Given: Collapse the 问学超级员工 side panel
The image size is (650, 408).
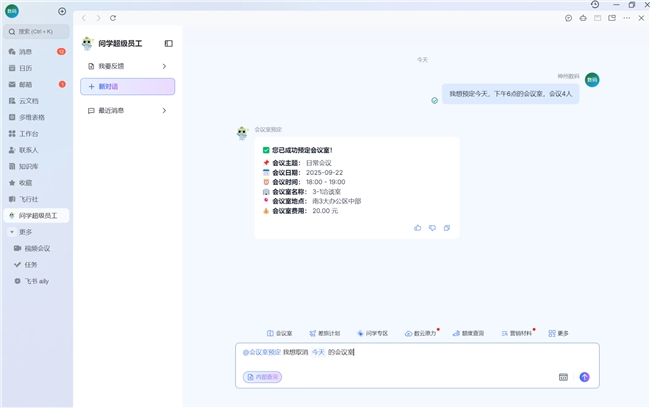Looking at the screenshot, I should pyautogui.click(x=168, y=44).
